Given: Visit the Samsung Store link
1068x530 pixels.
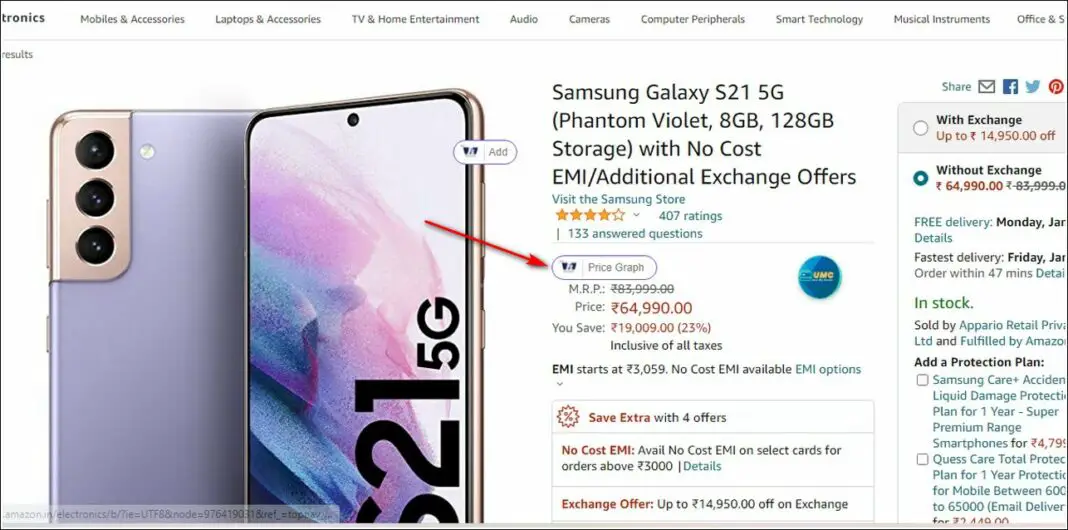Looking at the screenshot, I should pos(618,199).
